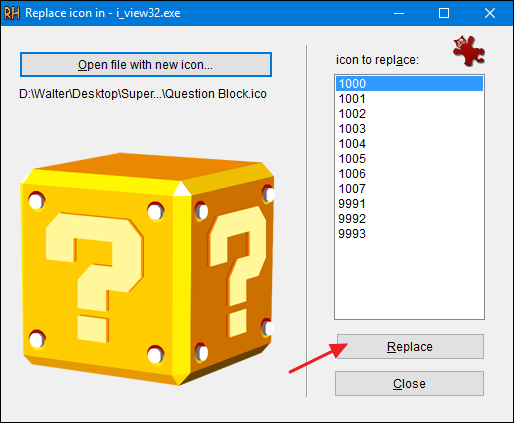The width and height of the screenshot is (514, 423).
Task: Minimize the Replace icon dialog window
Action: pyautogui.click(x=399, y=13)
